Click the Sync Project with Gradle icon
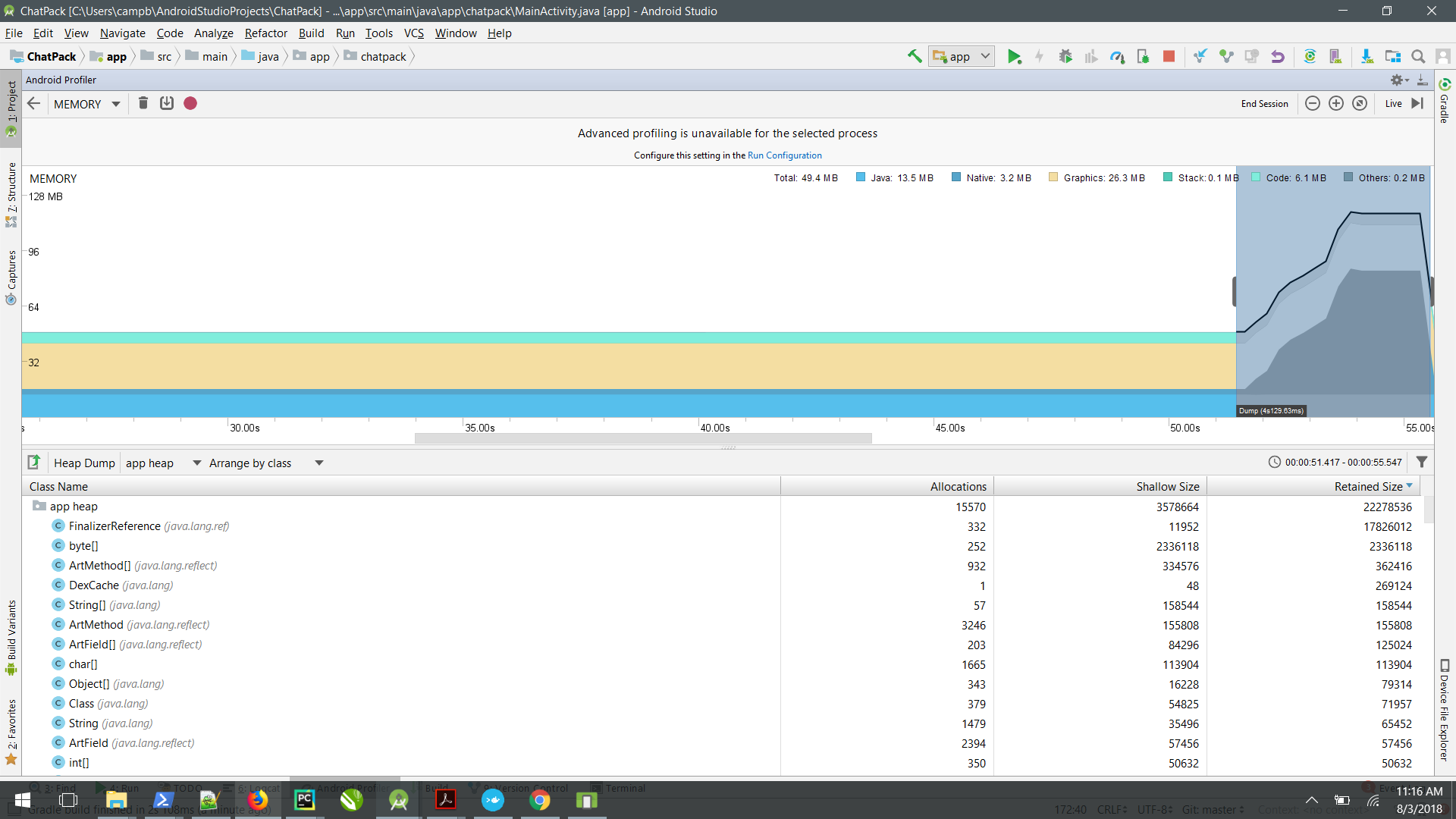The height and width of the screenshot is (819, 1456). coord(1310,56)
